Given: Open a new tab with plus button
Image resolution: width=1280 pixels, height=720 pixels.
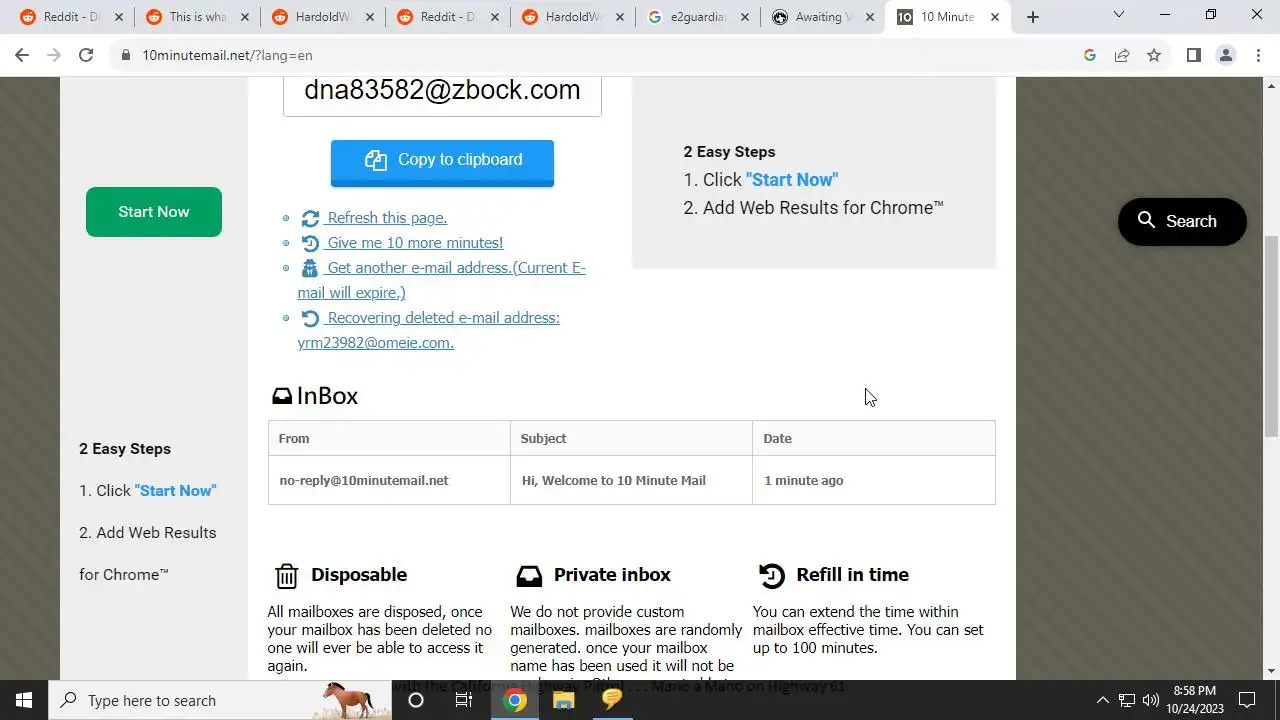Looking at the screenshot, I should tap(1033, 17).
